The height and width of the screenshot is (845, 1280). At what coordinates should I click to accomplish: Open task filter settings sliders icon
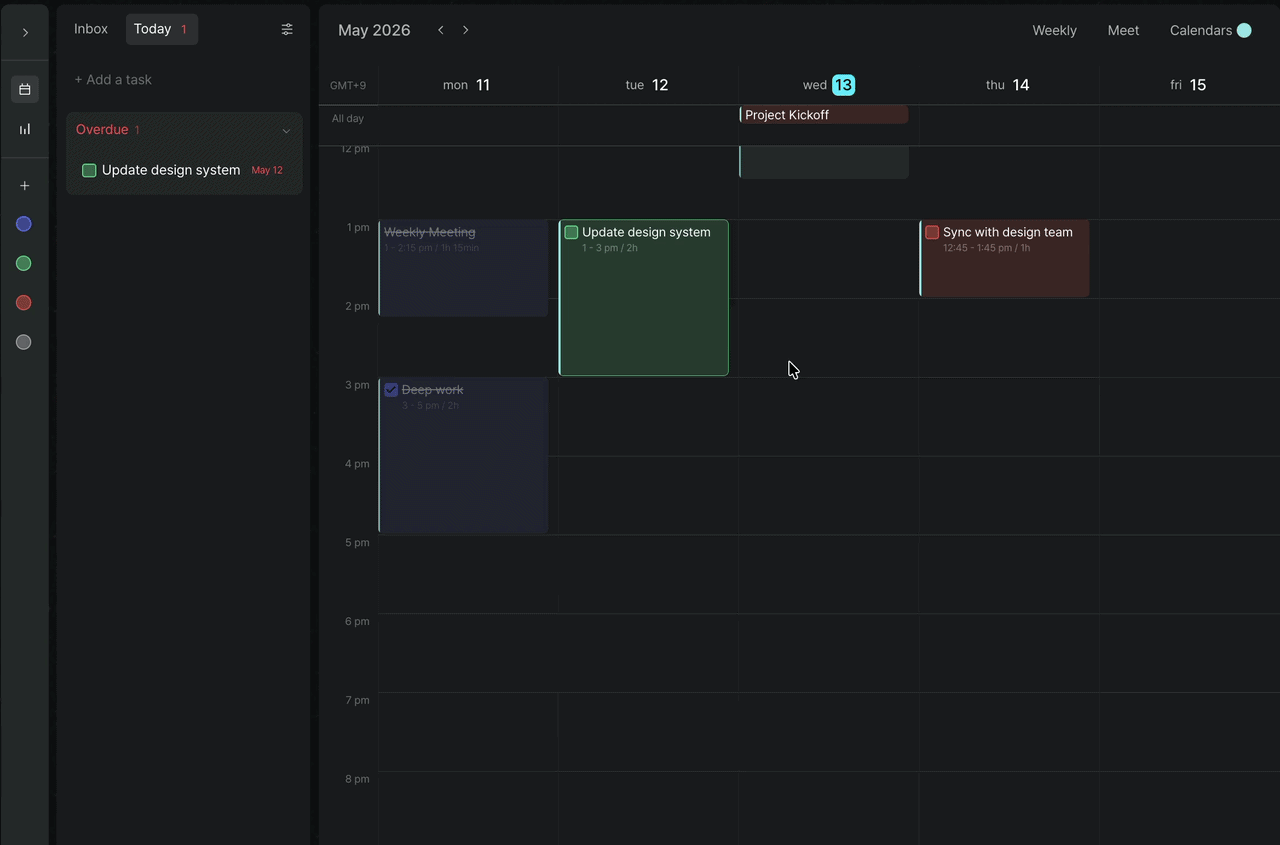[287, 30]
